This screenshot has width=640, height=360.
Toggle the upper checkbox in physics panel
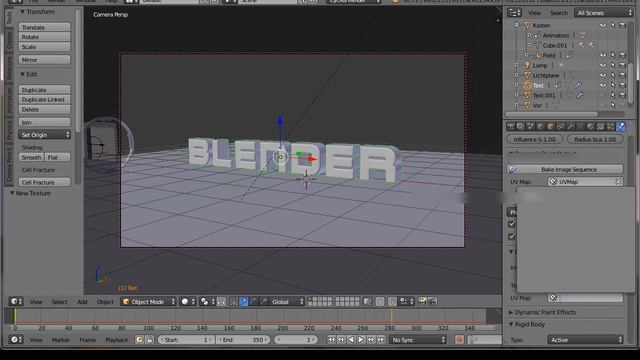click(511, 224)
